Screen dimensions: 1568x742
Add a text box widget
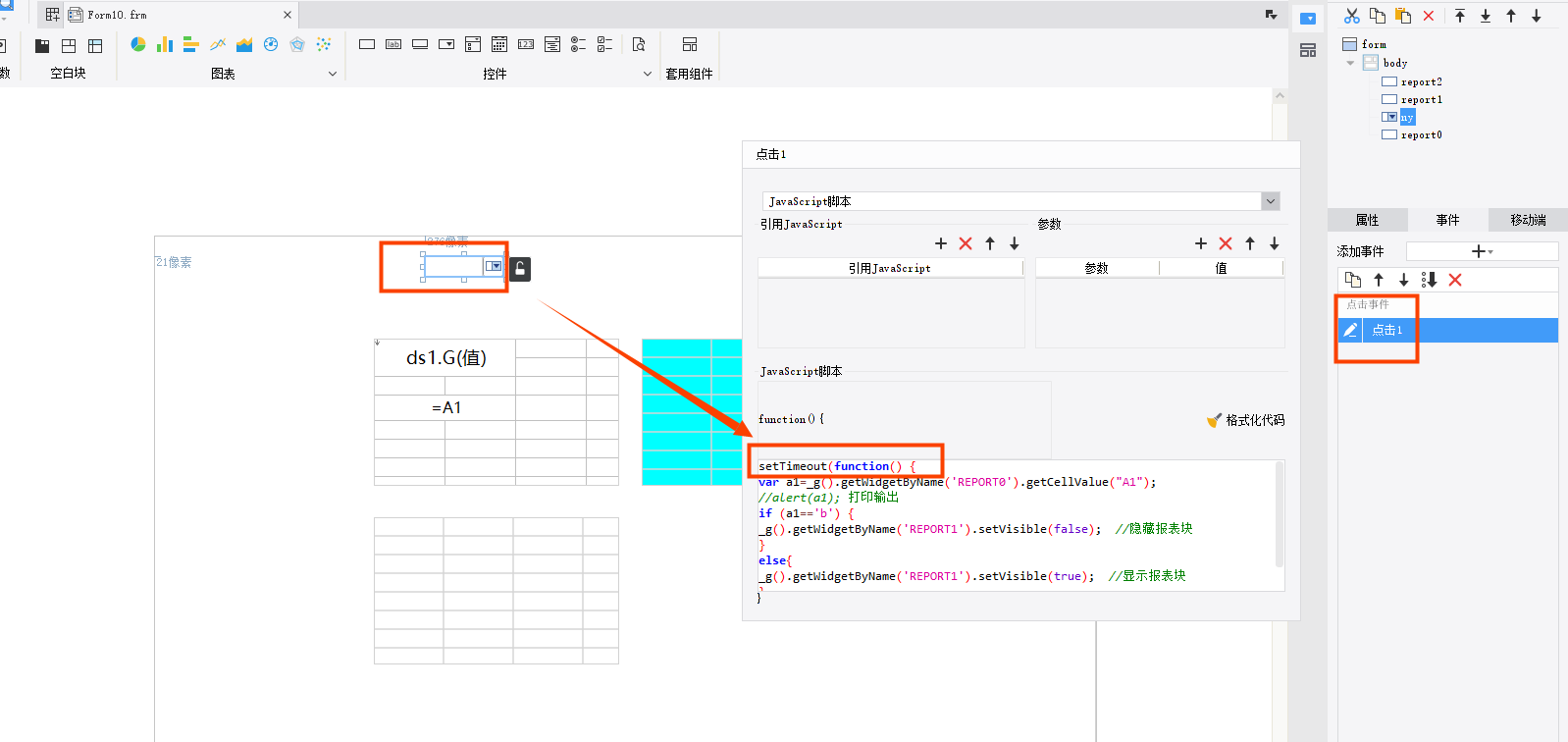click(x=367, y=45)
